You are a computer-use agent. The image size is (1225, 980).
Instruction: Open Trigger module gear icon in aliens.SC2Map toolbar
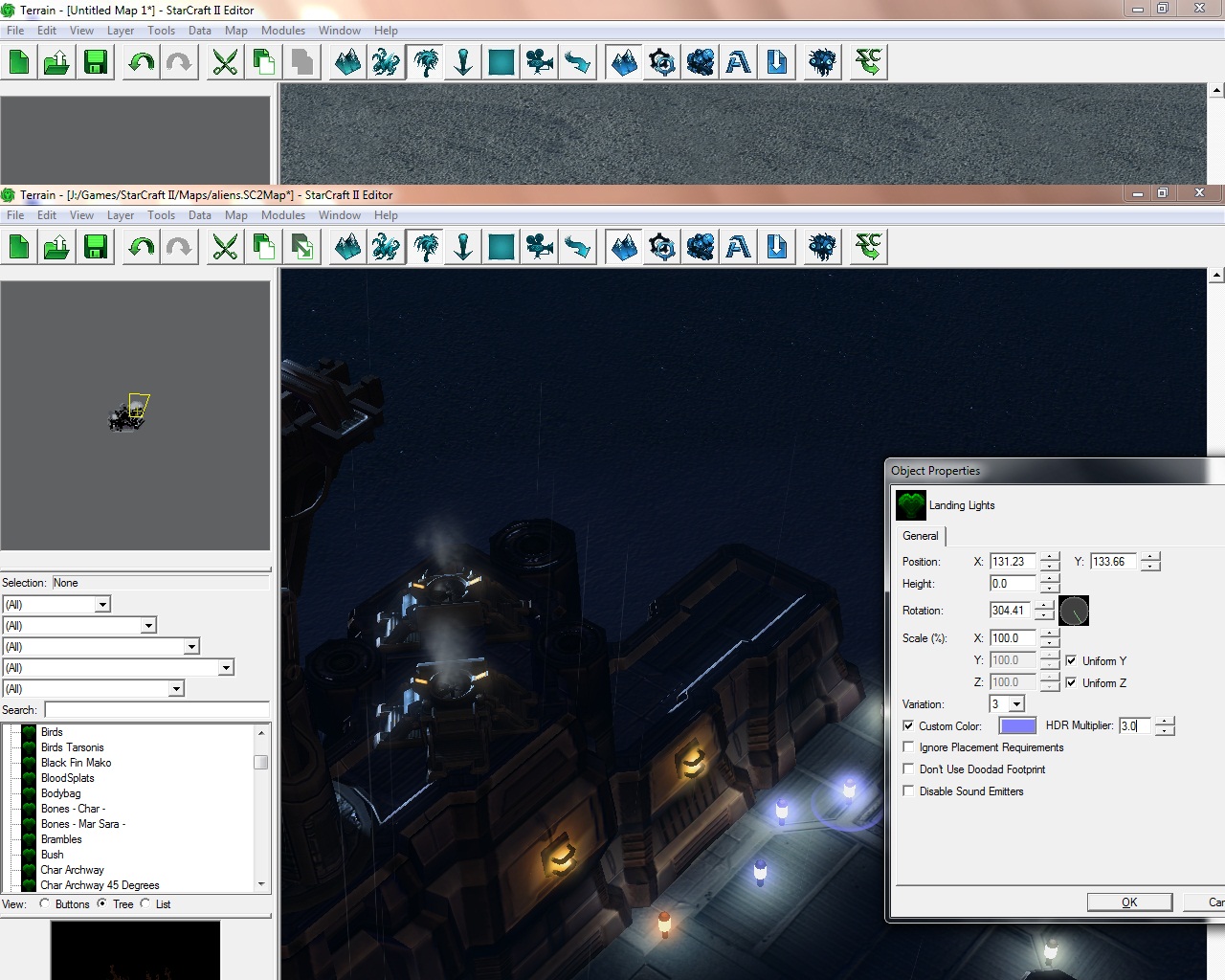662,248
